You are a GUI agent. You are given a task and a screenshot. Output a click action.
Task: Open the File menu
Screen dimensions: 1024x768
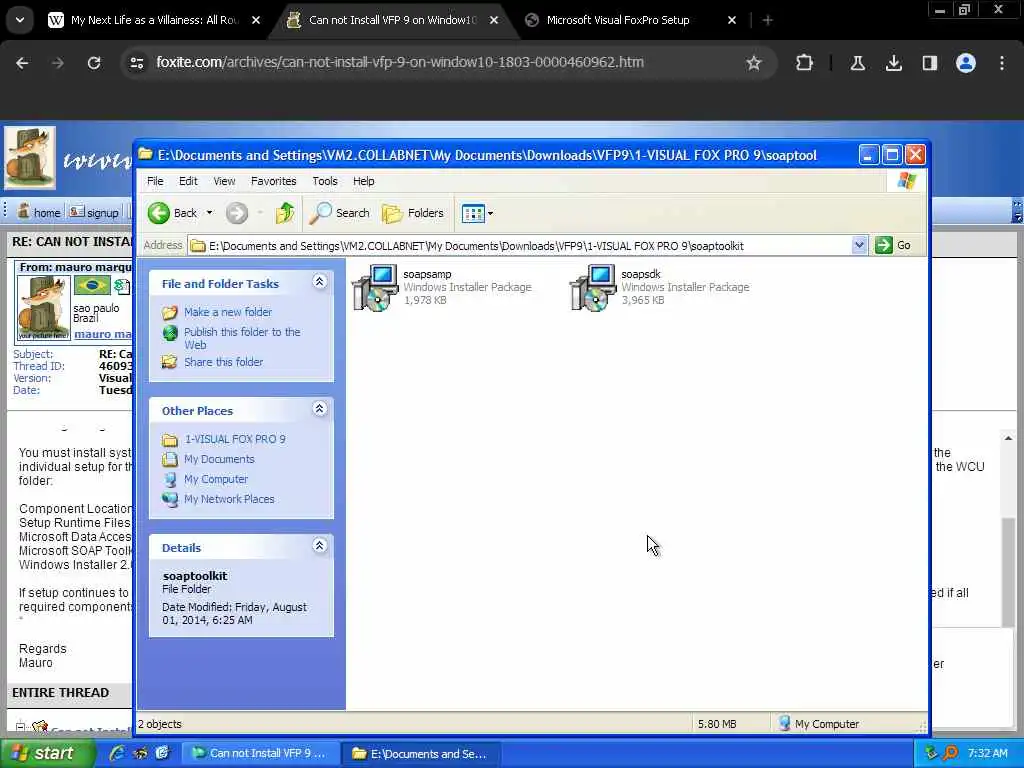pyautogui.click(x=155, y=181)
